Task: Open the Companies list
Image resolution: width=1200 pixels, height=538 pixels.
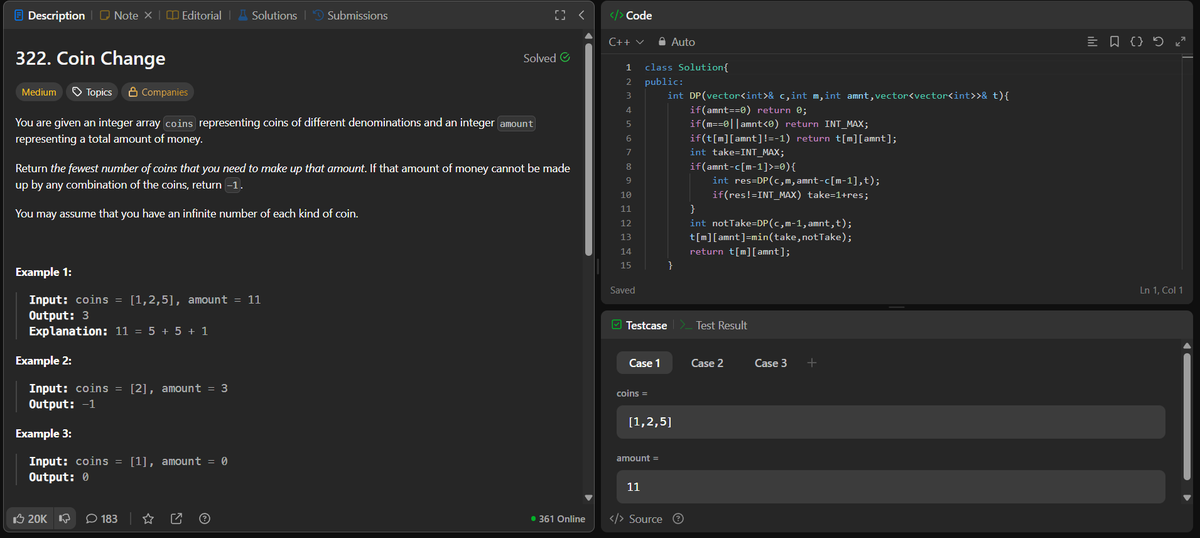Action: click(156, 92)
